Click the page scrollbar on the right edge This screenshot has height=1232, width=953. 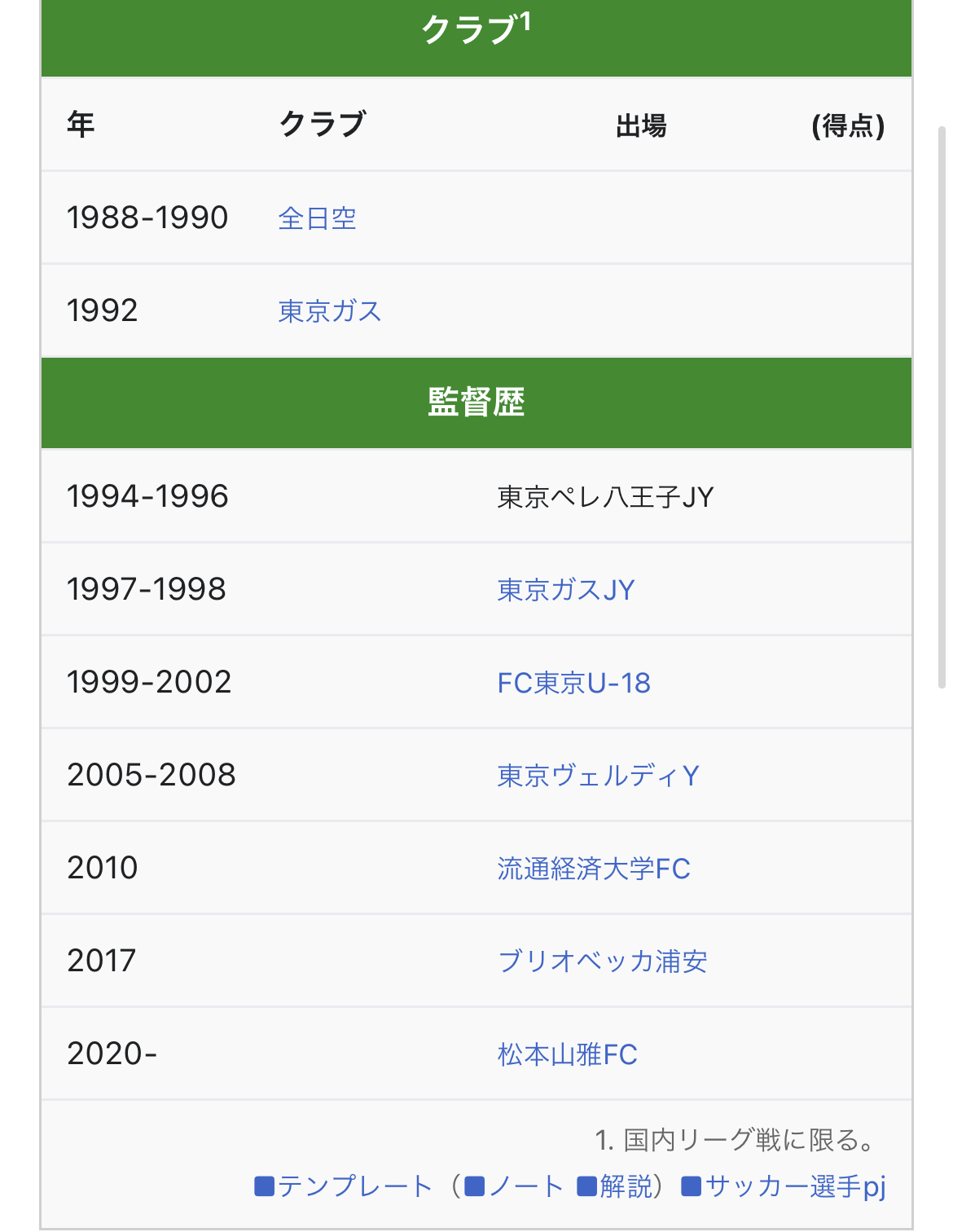[x=942, y=407]
